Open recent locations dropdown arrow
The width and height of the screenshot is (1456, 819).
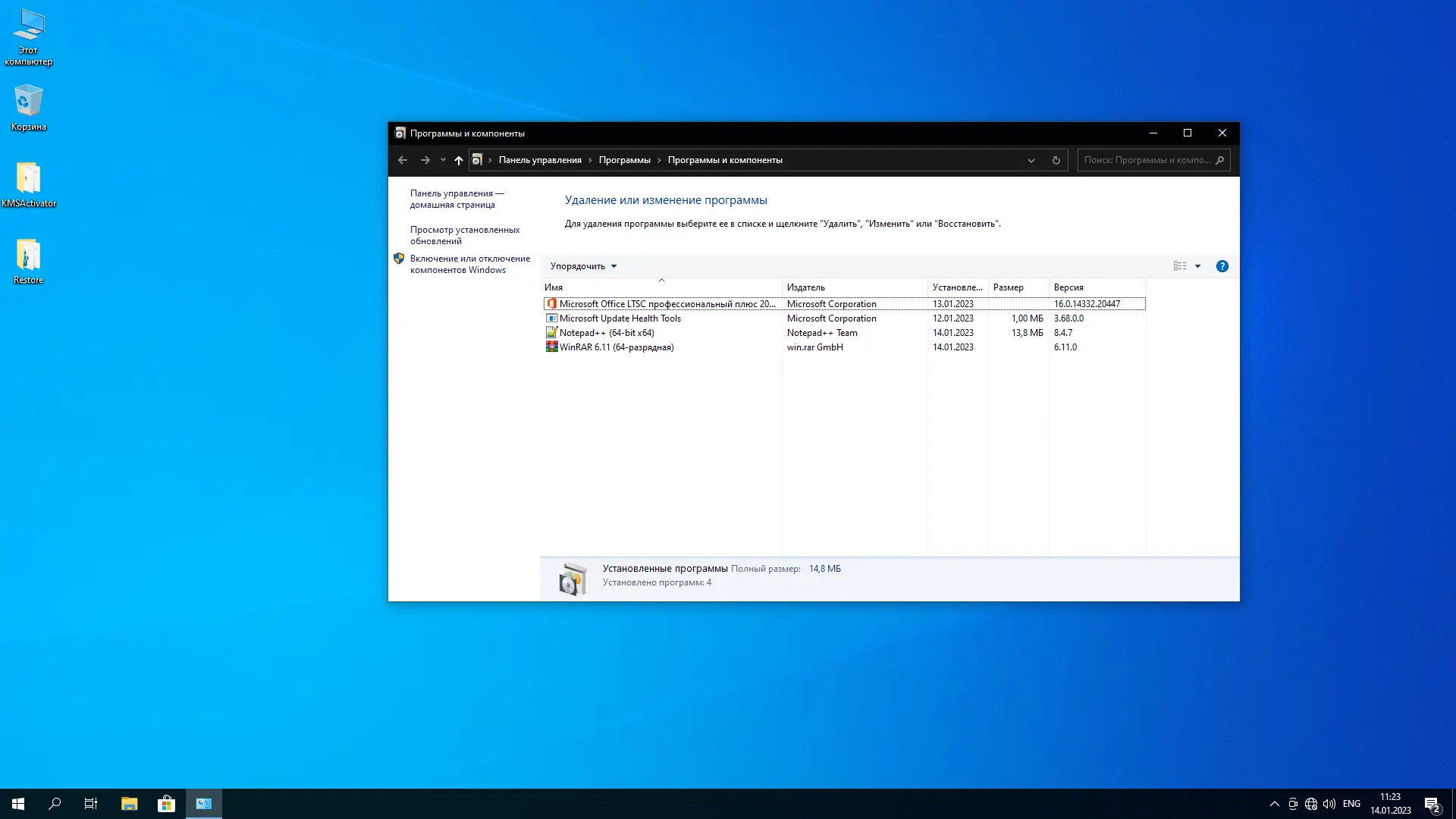click(x=443, y=160)
